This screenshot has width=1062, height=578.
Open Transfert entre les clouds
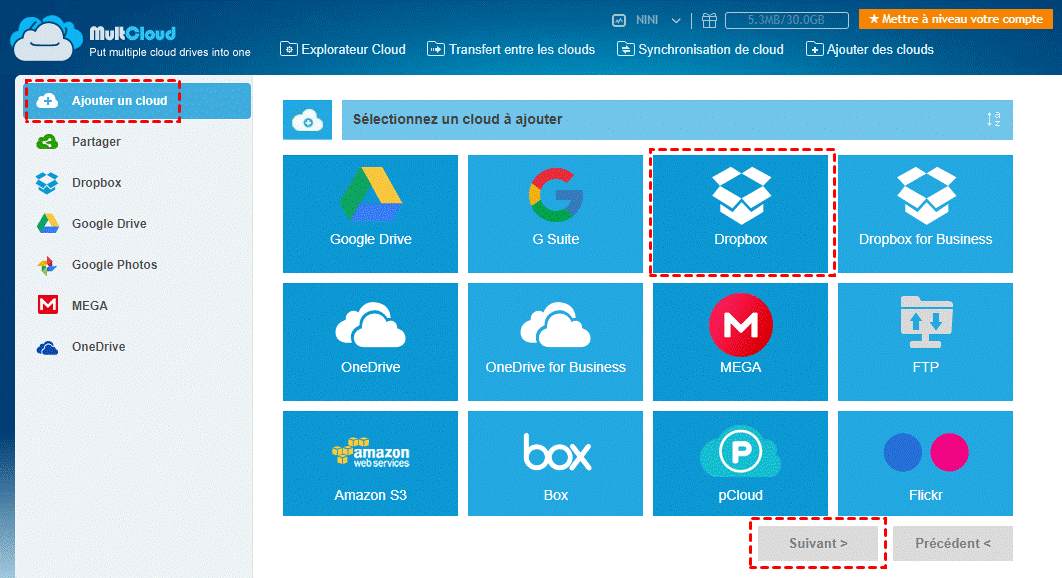[x=511, y=49]
